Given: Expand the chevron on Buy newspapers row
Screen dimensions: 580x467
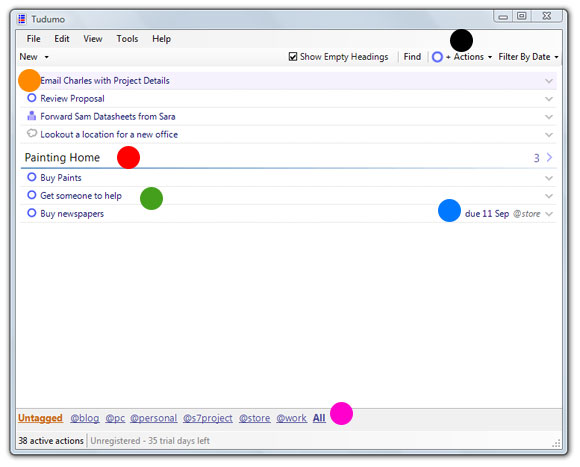Looking at the screenshot, I should click(x=549, y=214).
